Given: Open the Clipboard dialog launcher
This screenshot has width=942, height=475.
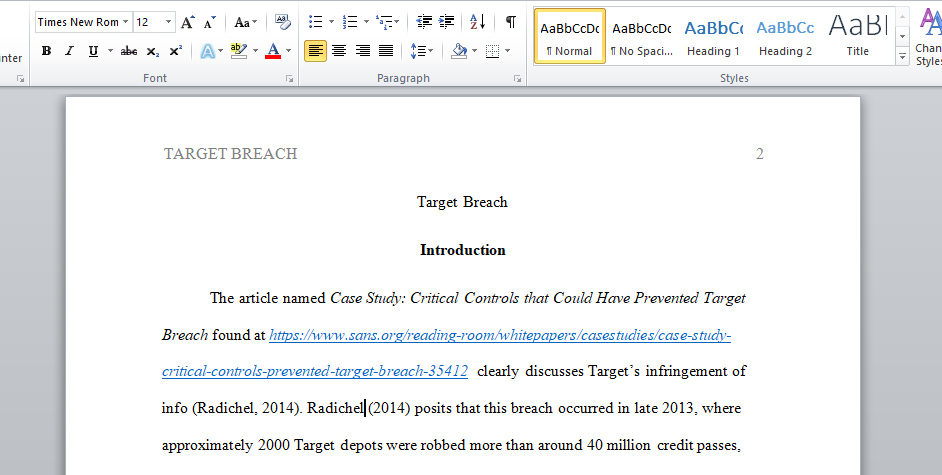Looking at the screenshot, I should coord(20,79).
